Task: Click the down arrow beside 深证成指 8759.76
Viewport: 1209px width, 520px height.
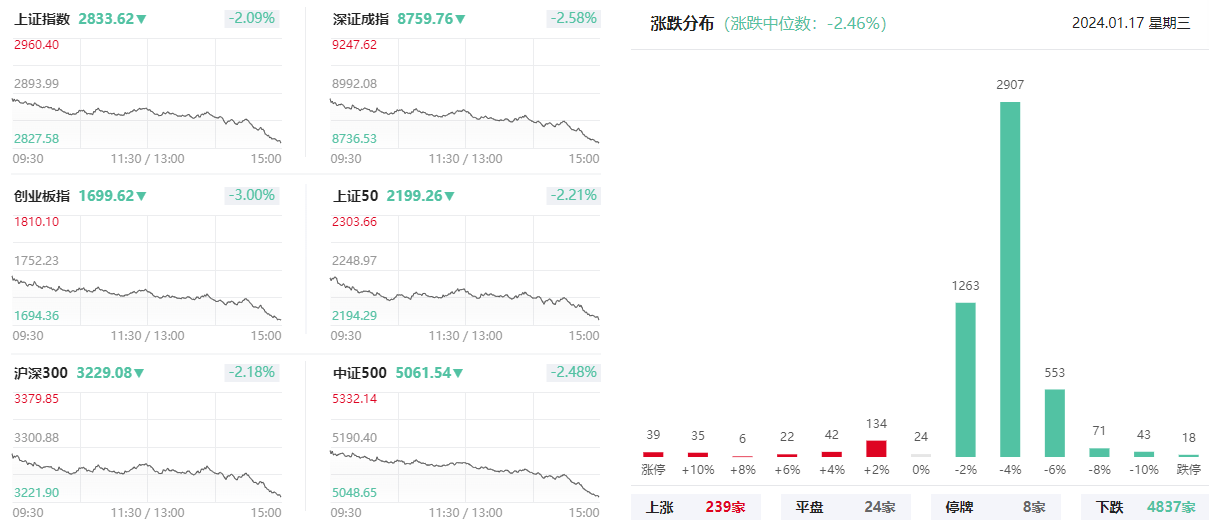Action: [460, 19]
